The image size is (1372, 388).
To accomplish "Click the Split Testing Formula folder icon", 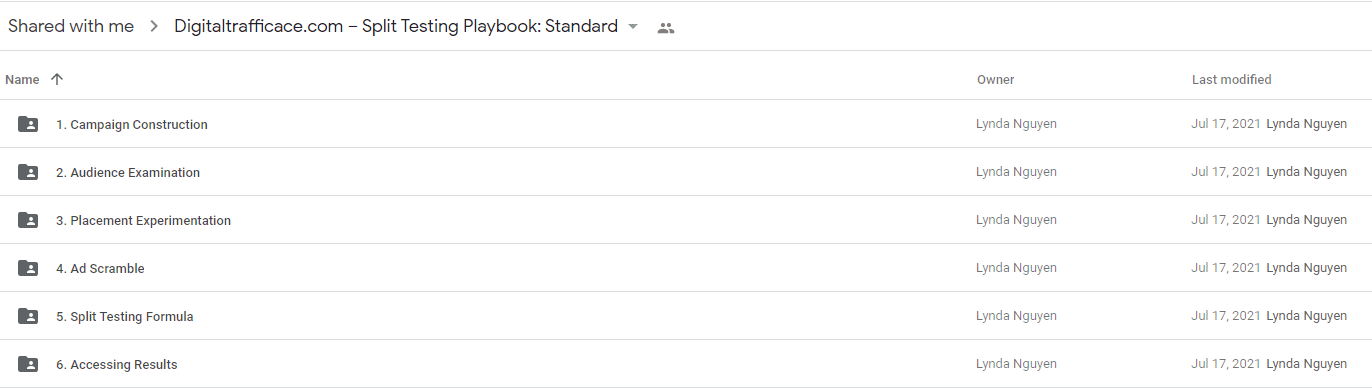I will click(28, 316).
